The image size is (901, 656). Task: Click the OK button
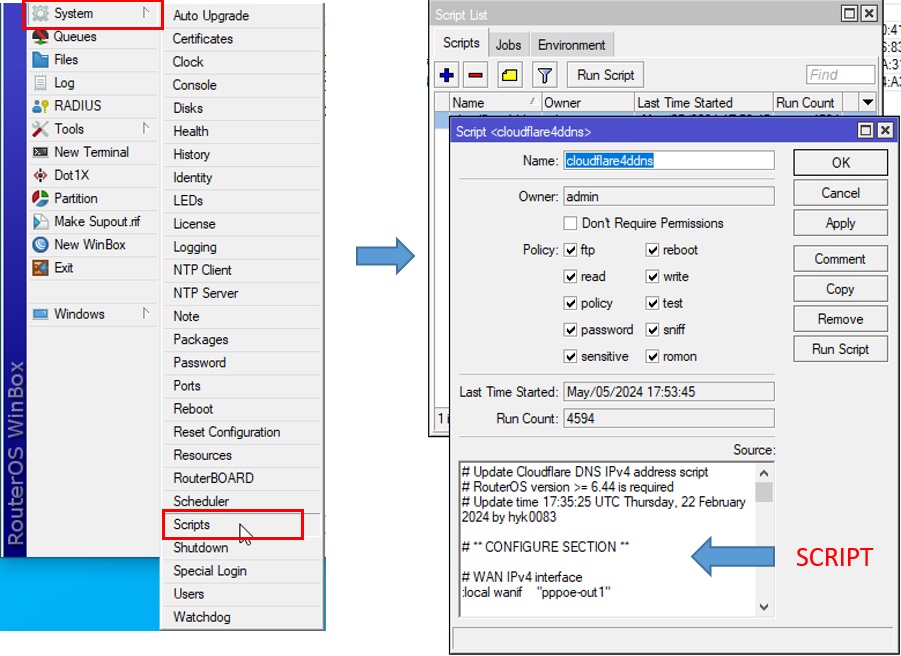point(841,163)
